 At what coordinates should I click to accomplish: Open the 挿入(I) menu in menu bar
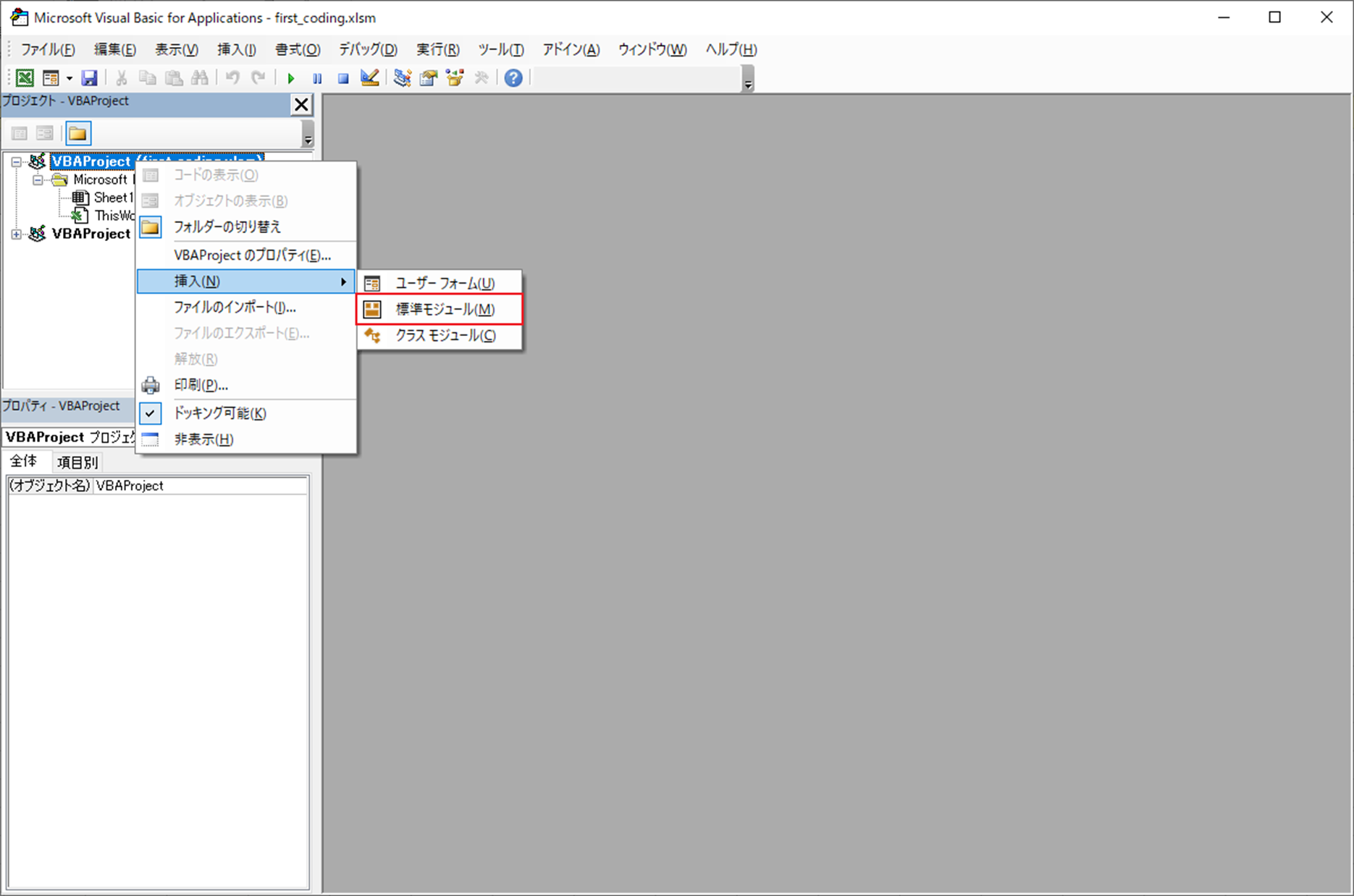click(237, 49)
